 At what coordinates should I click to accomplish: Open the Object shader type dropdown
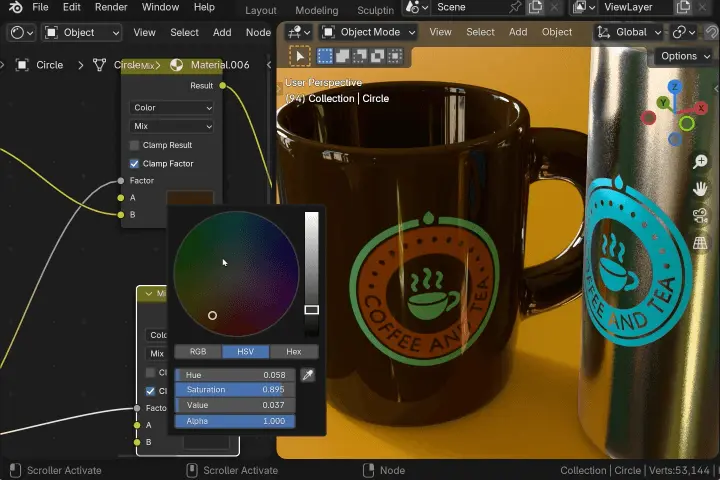(x=82, y=33)
